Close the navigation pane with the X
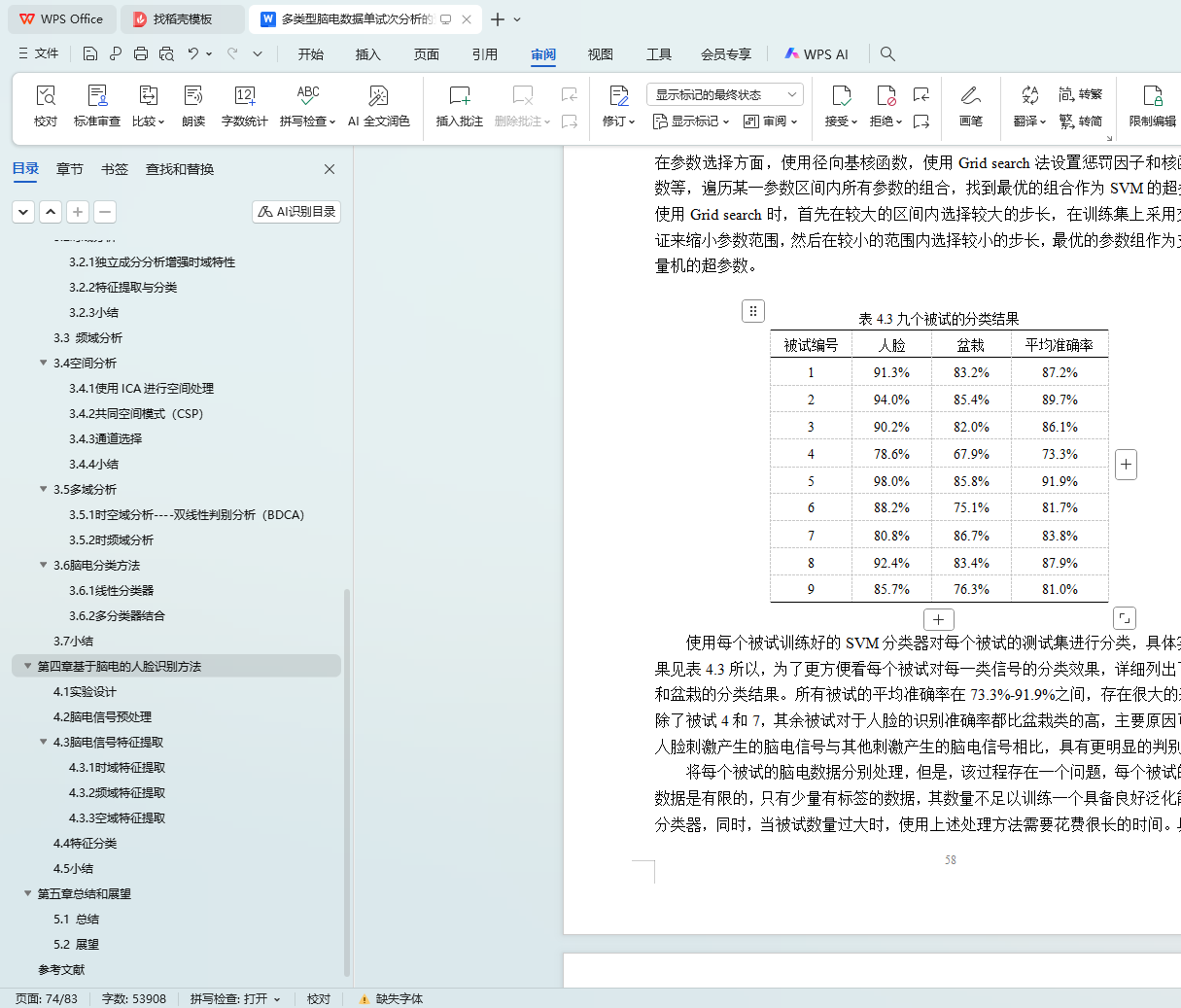 click(330, 169)
